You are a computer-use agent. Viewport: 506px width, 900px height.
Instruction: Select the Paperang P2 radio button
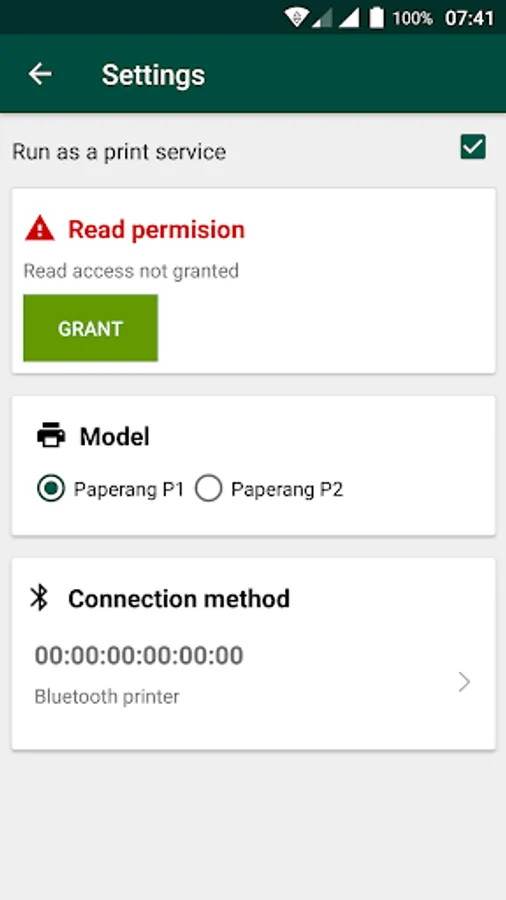(x=208, y=489)
